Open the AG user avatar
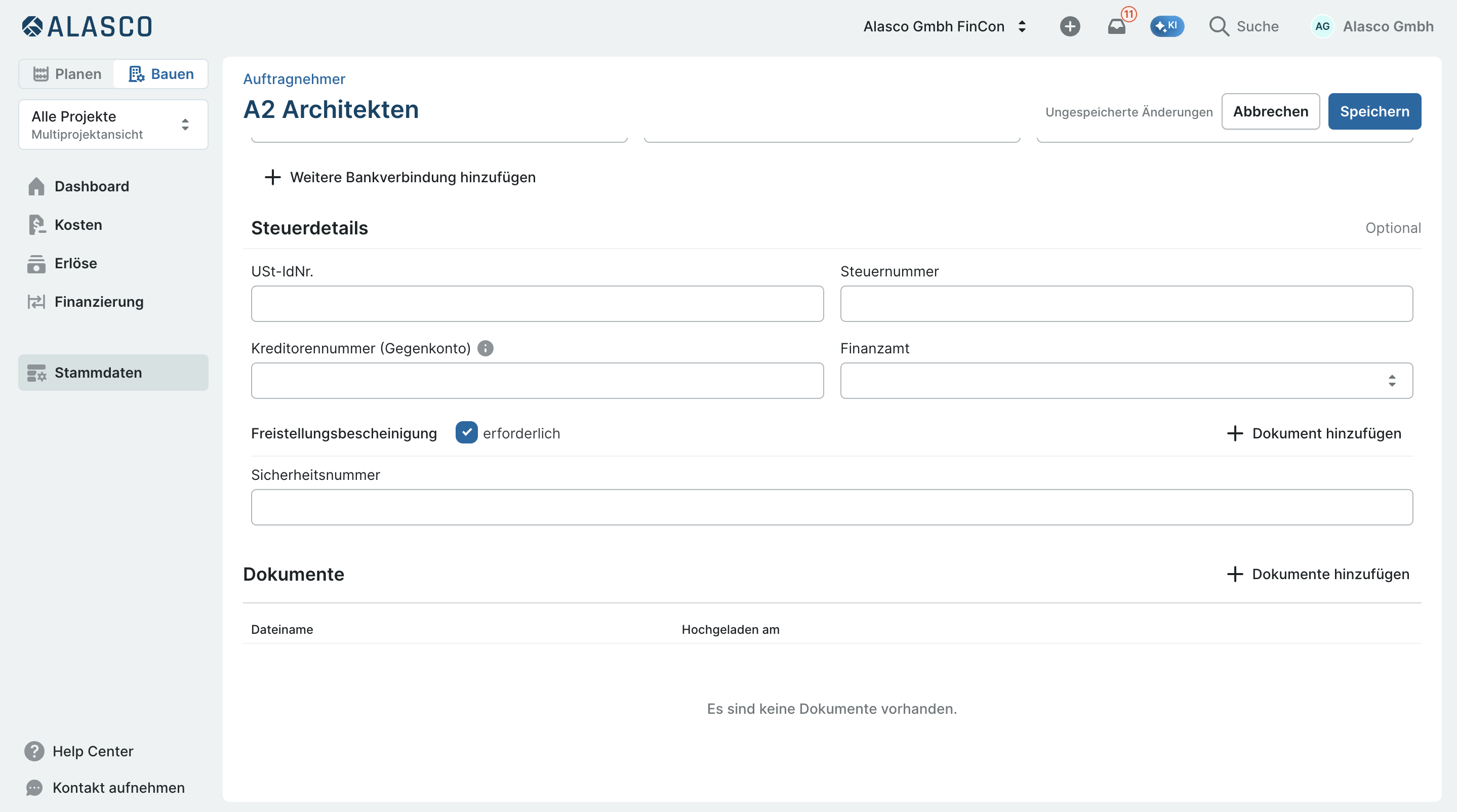This screenshot has width=1457, height=812. [1322, 26]
